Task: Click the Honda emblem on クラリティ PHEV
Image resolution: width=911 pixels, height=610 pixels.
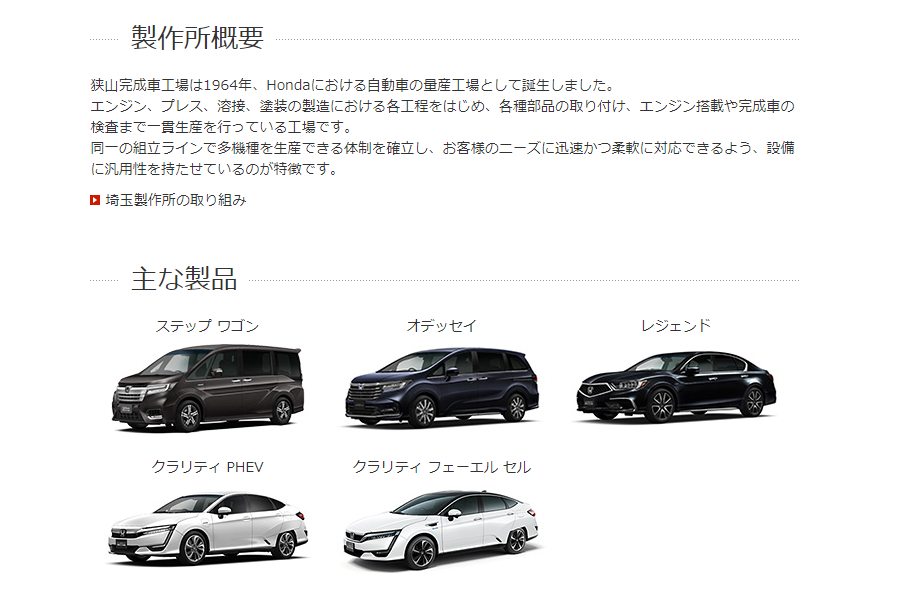Action: click(123, 533)
